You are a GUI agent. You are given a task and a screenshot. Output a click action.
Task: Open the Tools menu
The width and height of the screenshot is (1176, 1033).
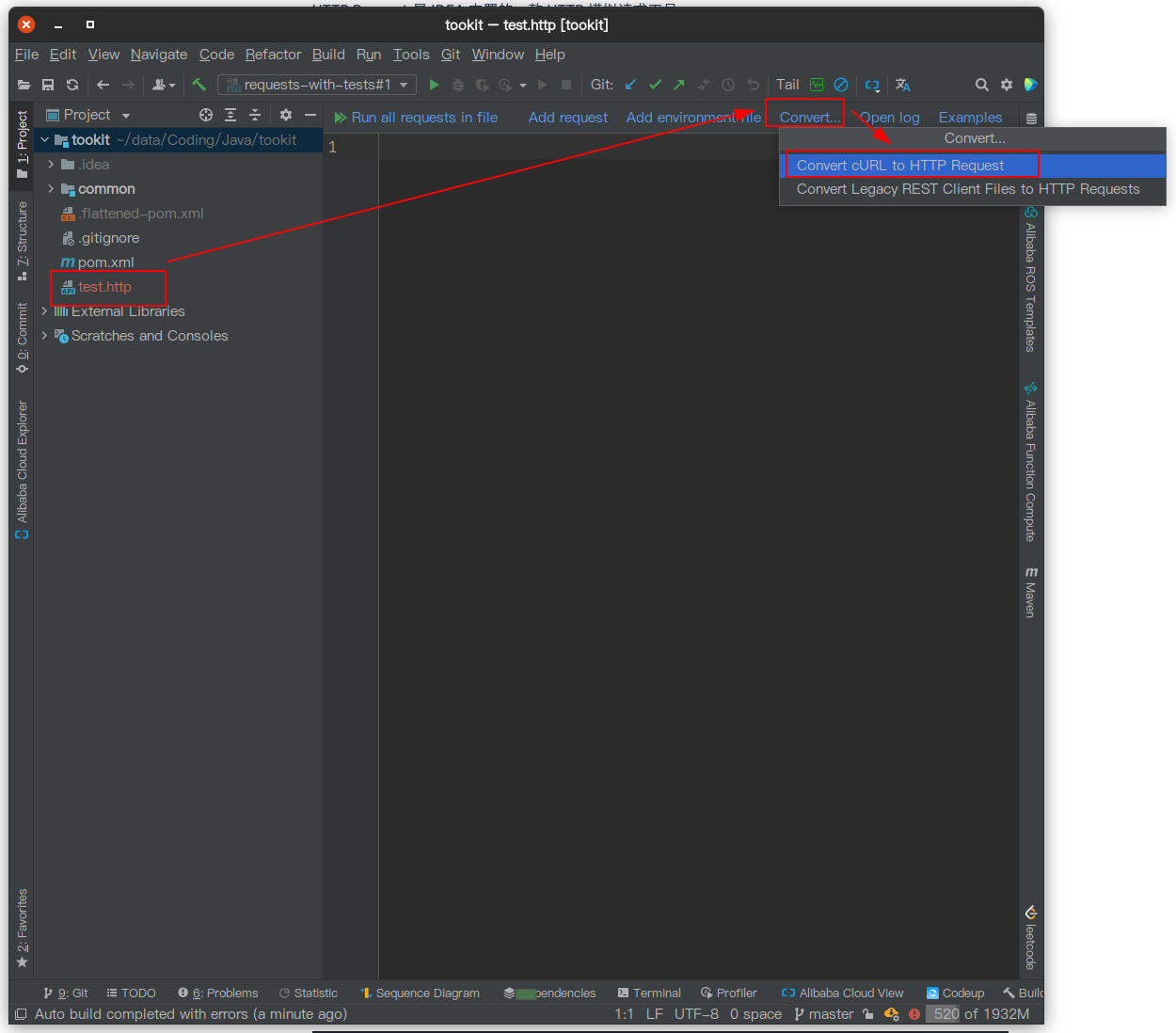(411, 55)
